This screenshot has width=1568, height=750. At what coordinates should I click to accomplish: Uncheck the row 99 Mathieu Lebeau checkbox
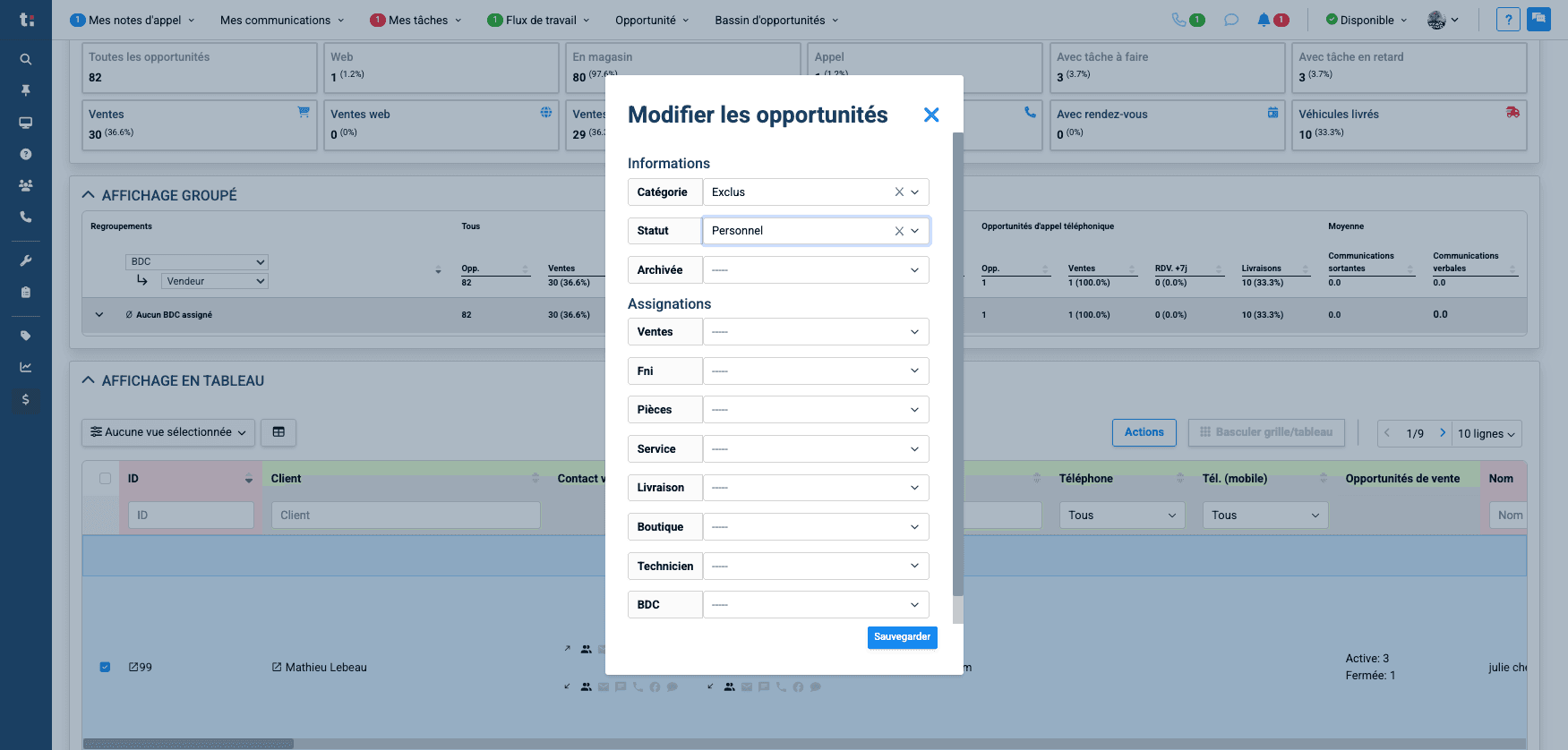tap(105, 667)
